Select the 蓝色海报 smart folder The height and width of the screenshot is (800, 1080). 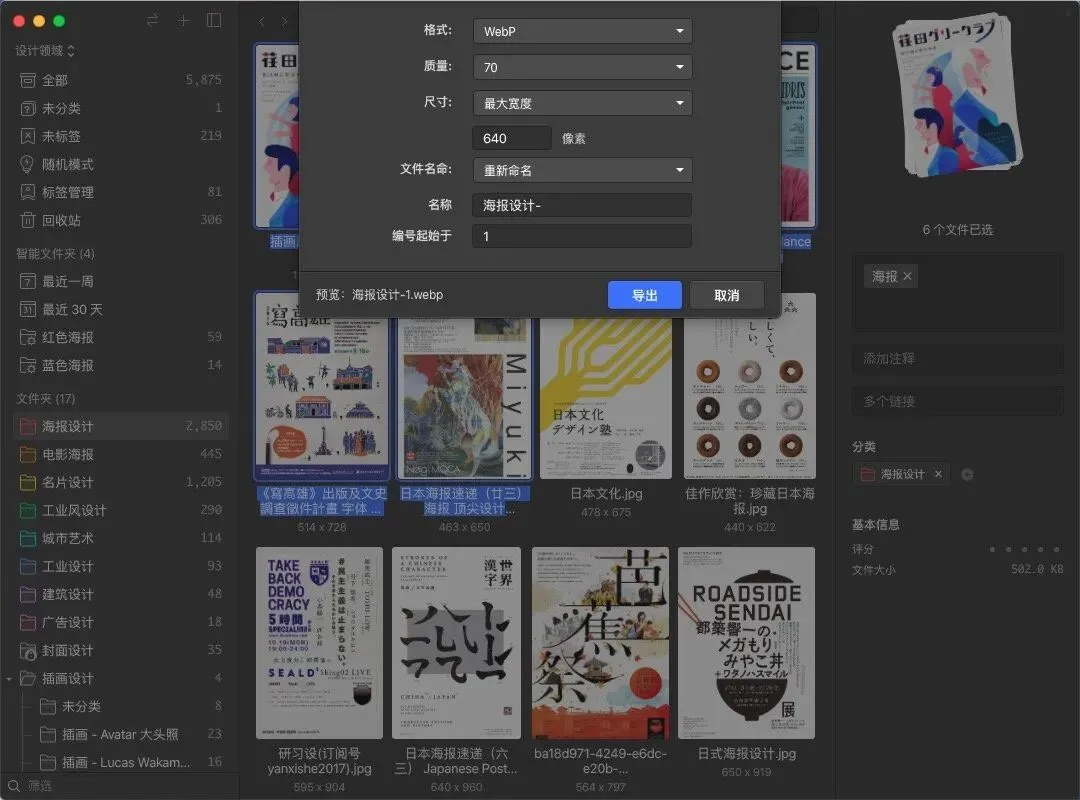pos(121,365)
